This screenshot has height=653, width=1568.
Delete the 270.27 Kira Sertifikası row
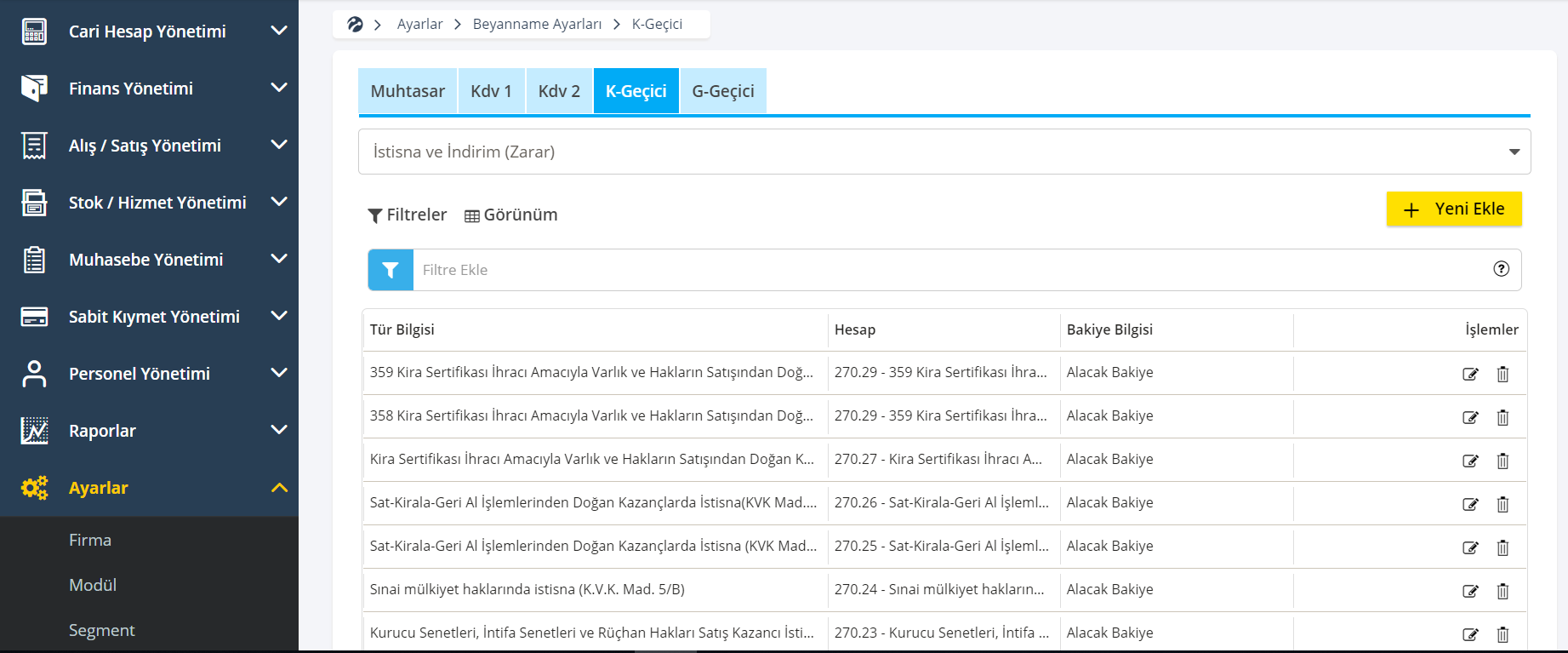tap(1503, 461)
